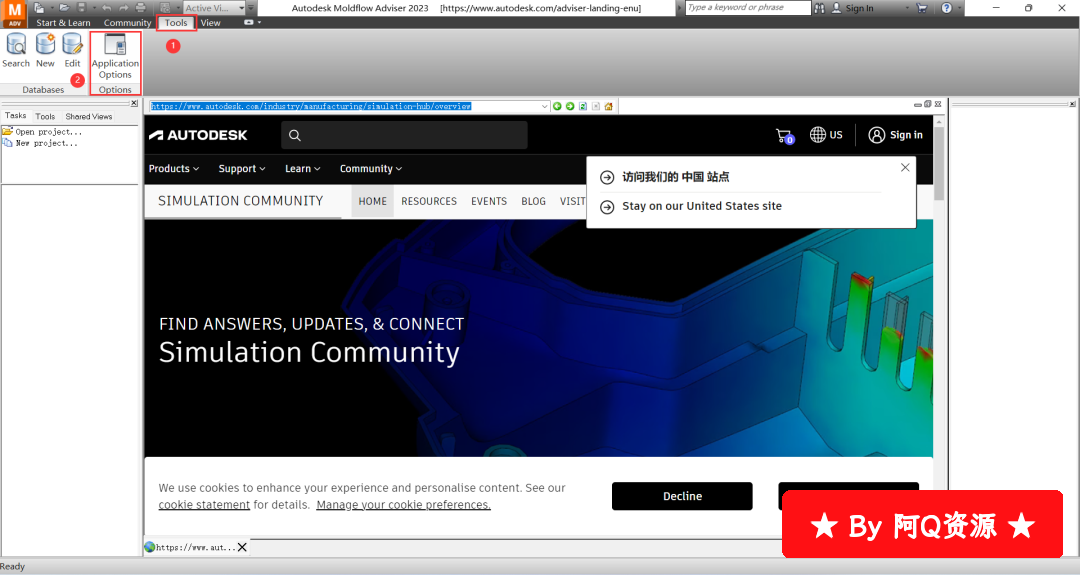This screenshot has width=1080, height=575.
Task: Click the US region globe selector
Action: (826, 135)
